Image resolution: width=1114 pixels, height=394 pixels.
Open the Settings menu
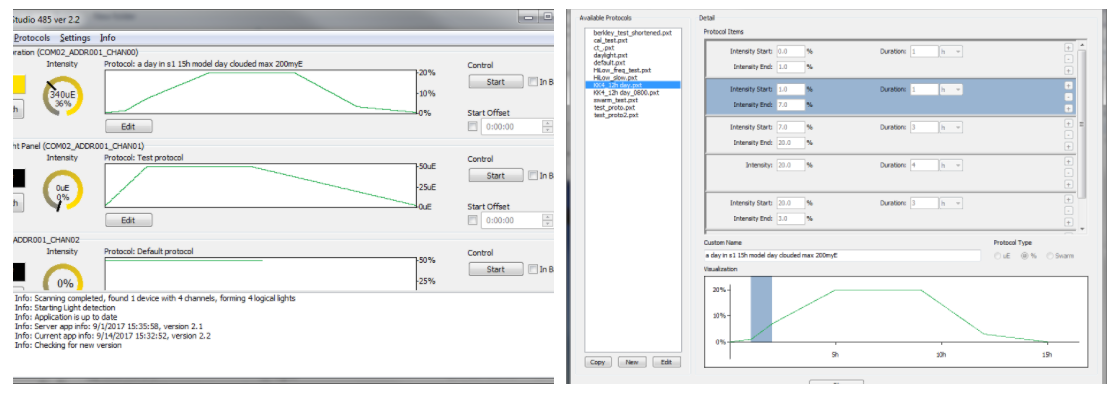tap(75, 38)
